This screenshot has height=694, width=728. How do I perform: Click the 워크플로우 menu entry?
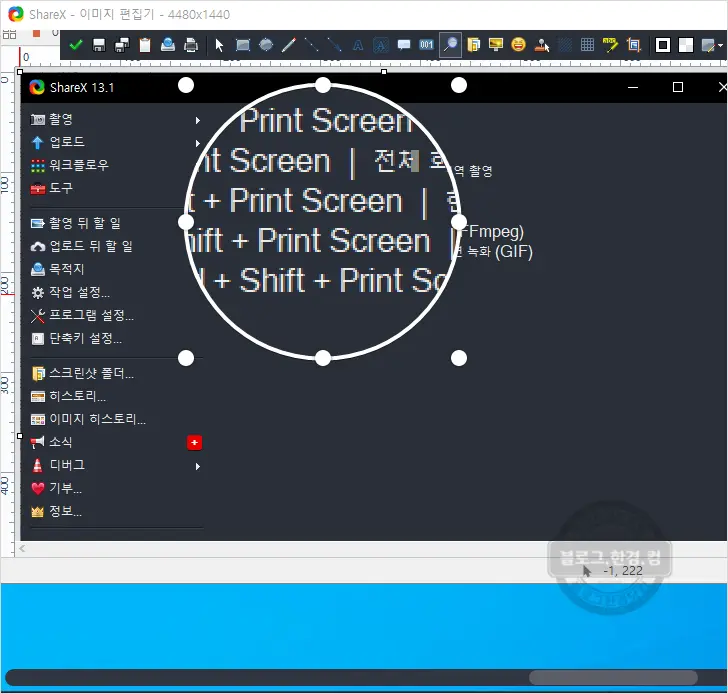click(78, 165)
